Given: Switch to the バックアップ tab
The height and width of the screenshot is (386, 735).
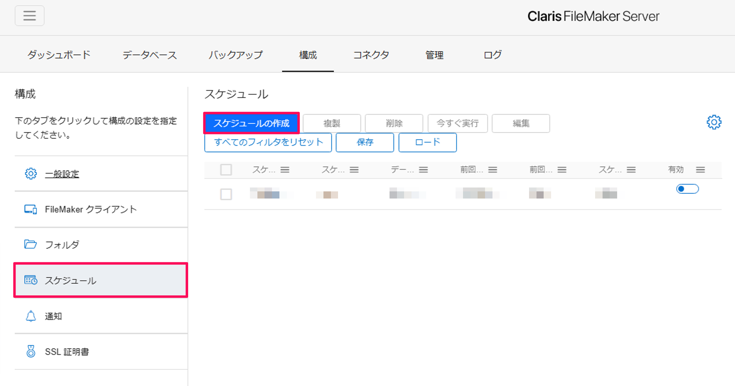Looking at the screenshot, I should 236,55.
